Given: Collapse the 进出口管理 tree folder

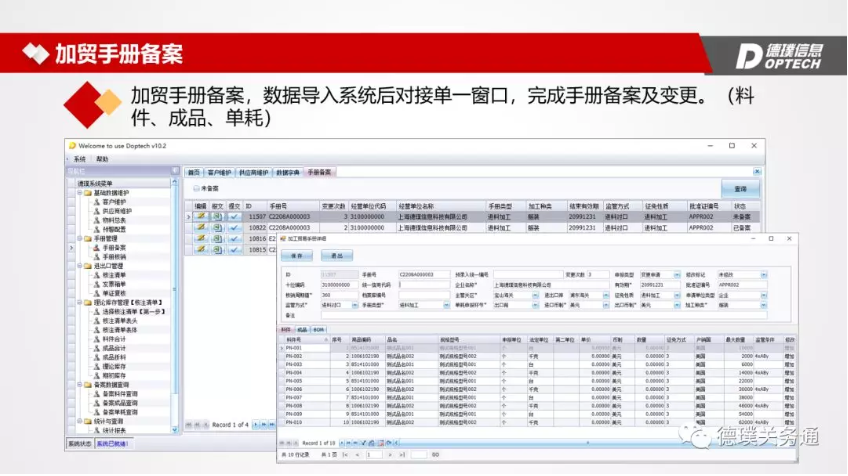Looking at the screenshot, I should [x=80, y=266].
